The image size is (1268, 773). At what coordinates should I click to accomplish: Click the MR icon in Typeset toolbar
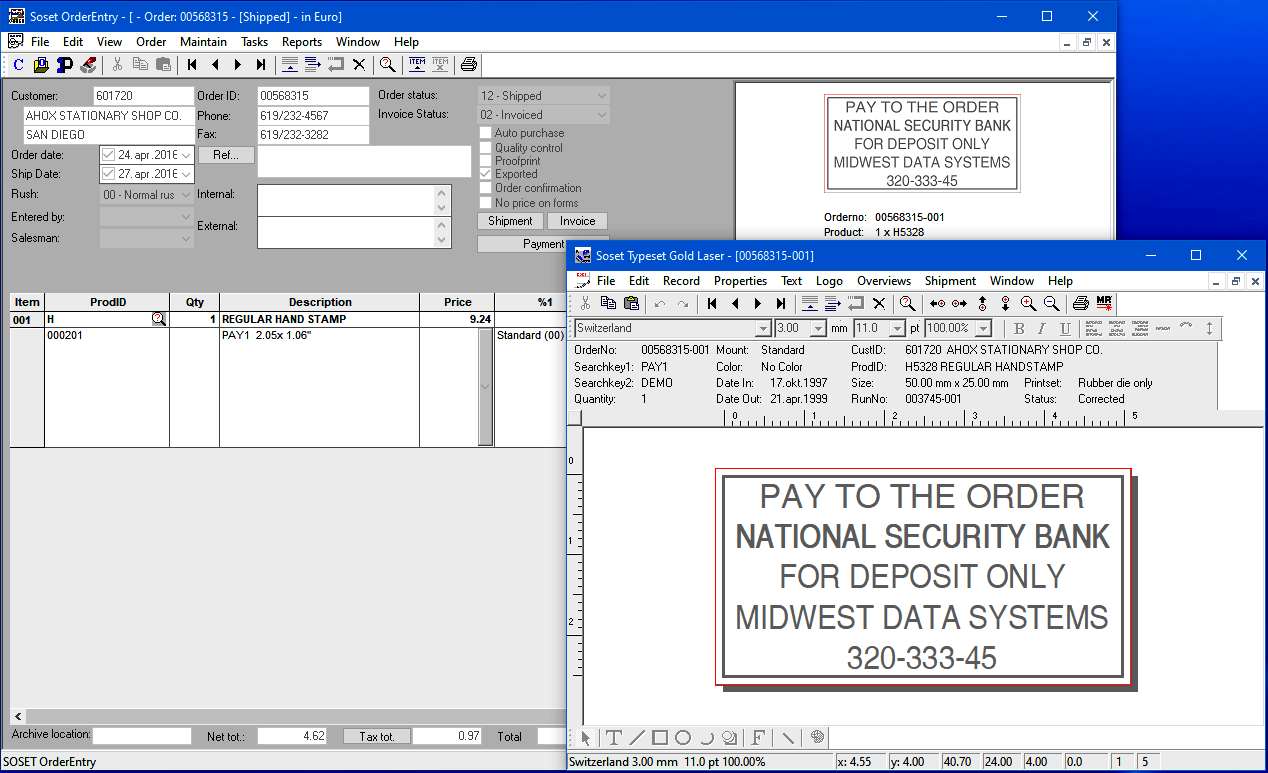1104,303
